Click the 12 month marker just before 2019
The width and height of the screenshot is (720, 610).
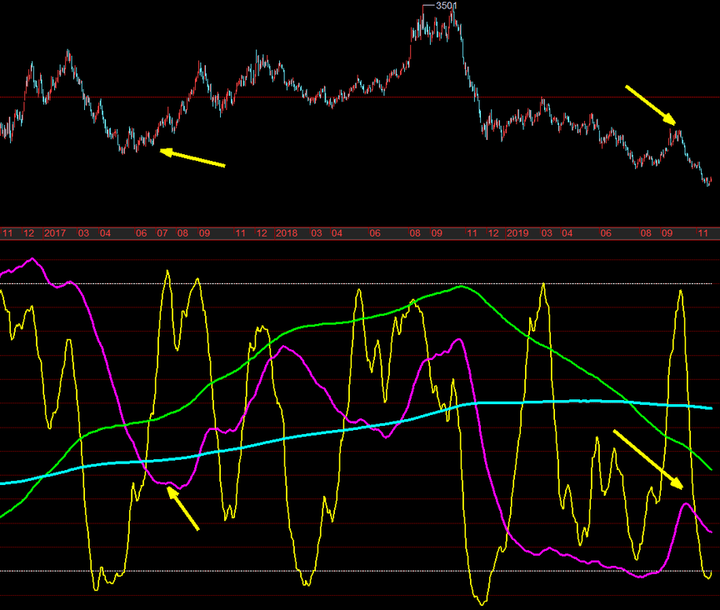tap(493, 233)
